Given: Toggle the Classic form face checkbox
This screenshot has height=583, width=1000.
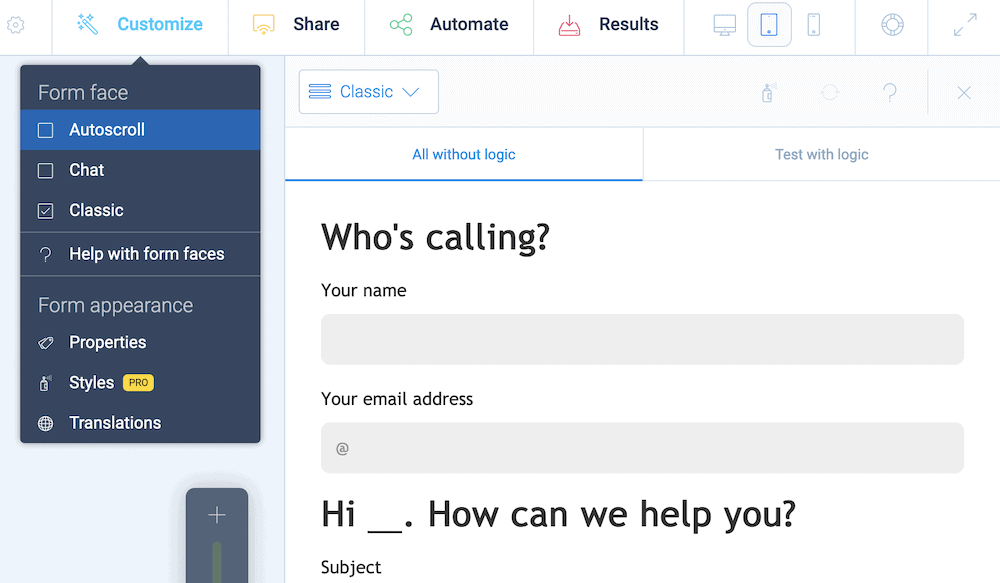Looking at the screenshot, I should (46, 210).
